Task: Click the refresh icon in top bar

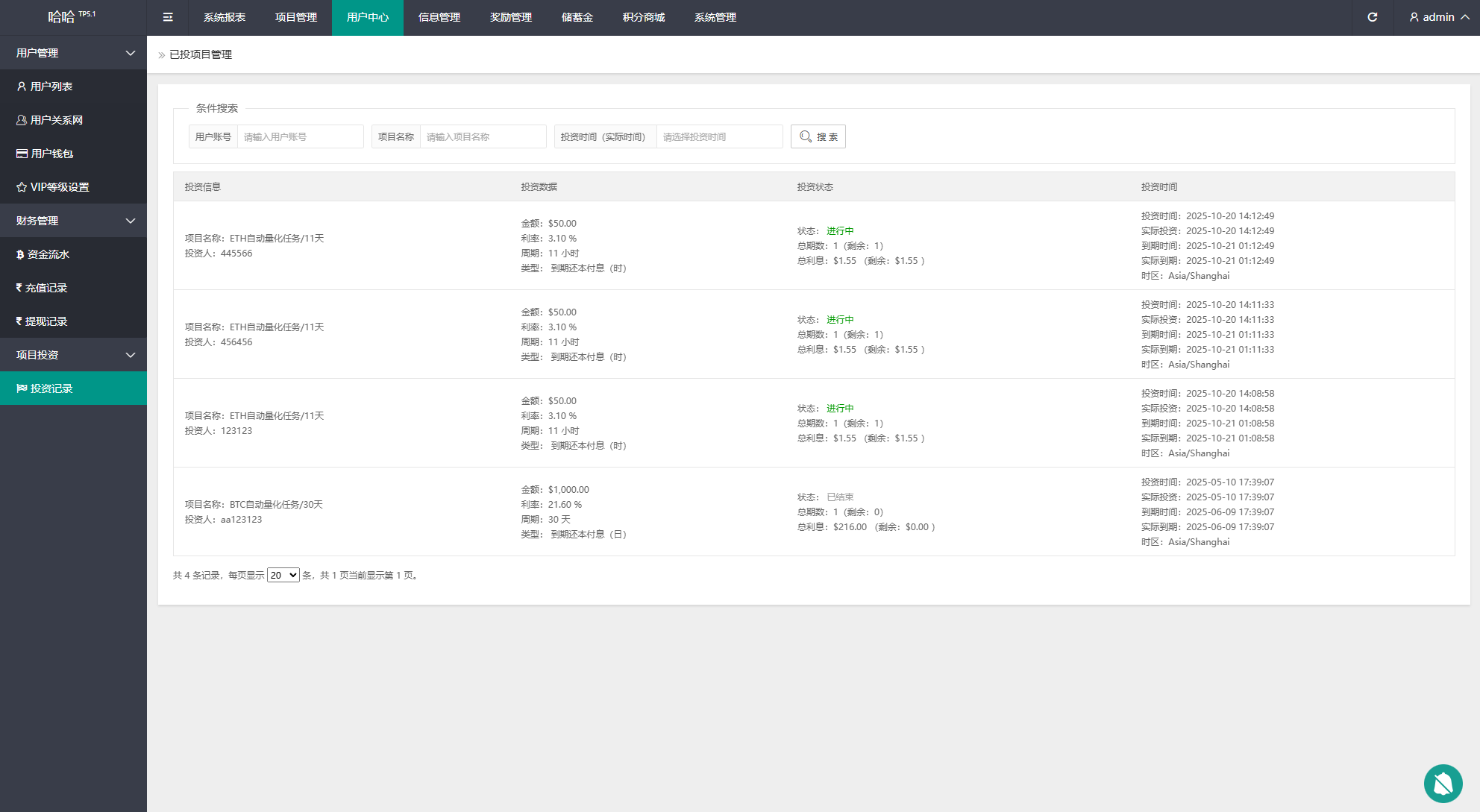Action: pyautogui.click(x=1372, y=17)
